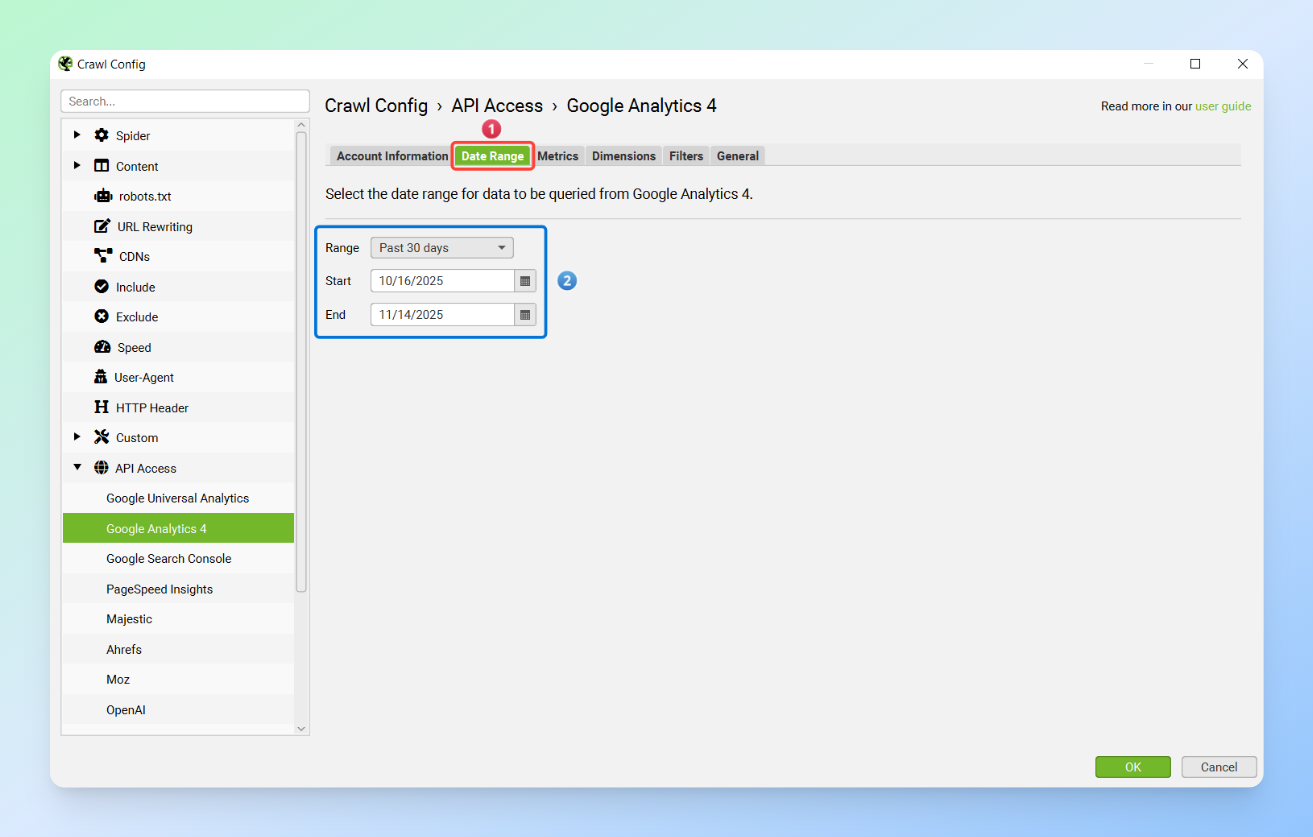Open the End date calendar picker
Screen dimensions: 1313x837
click(525, 315)
